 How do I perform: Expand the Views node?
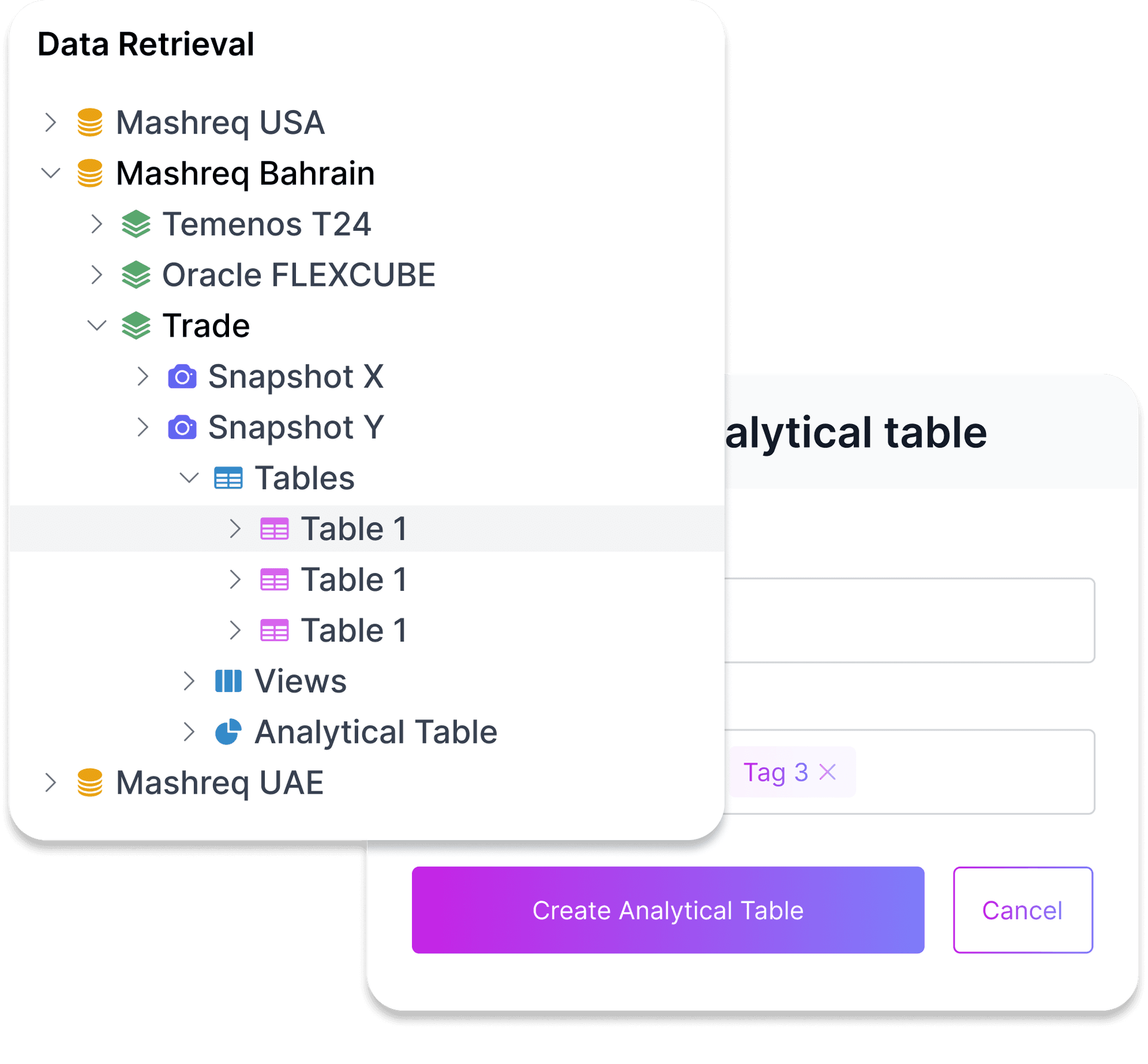click(190, 681)
